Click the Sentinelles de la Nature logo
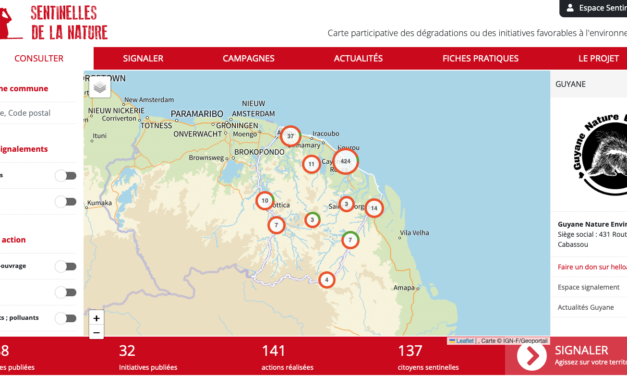The width and height of the screenshot is (627, 376). click(54, 22)
